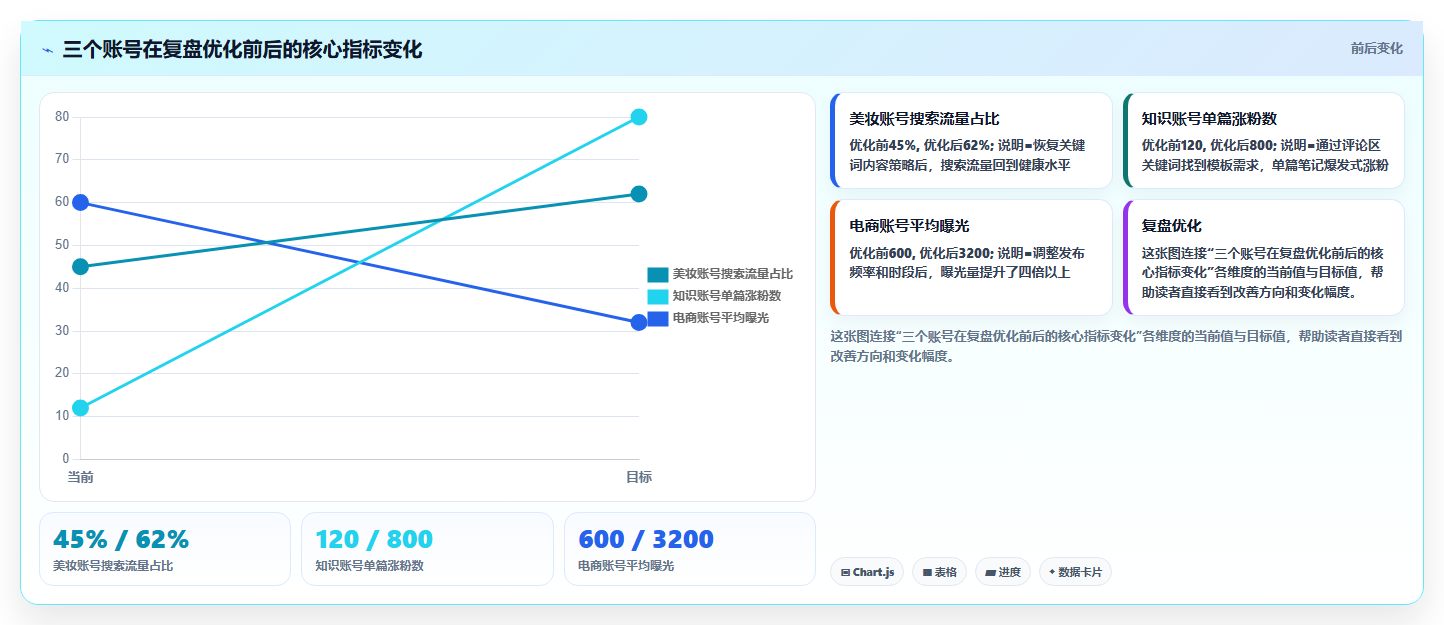
Task: Select the blue data point at 60
Action: pyautogui.click(x=81, y=202)
